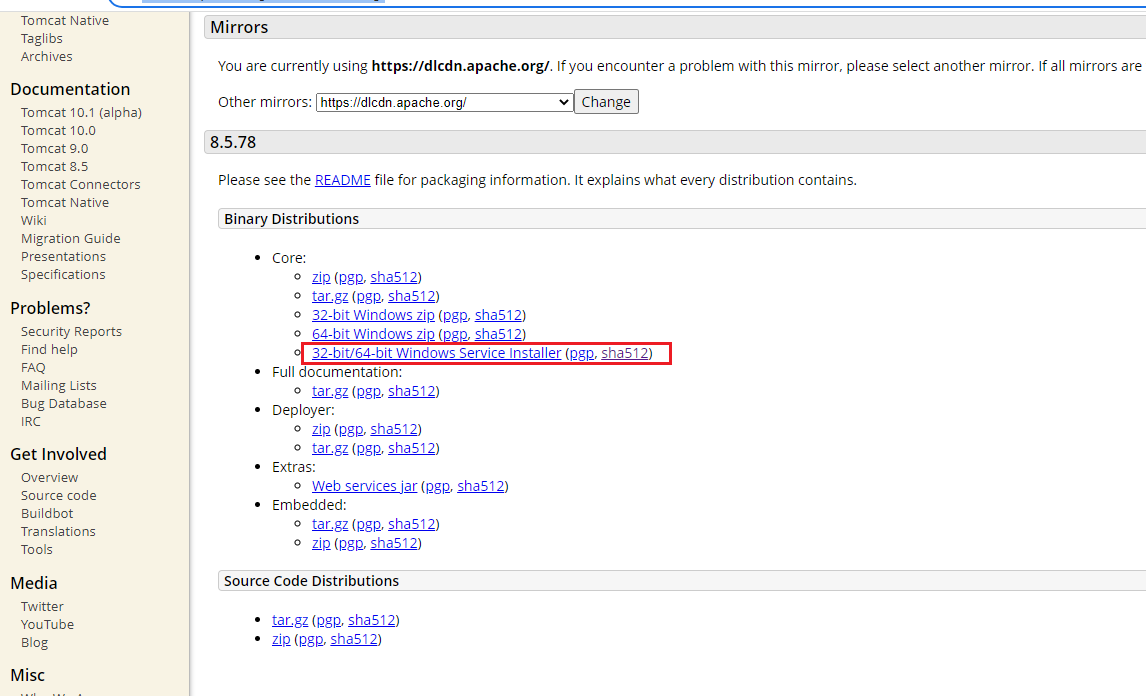This screenshot has height=696, width=1146.
Task: Open the YouTube link
Action: point(48,624)
